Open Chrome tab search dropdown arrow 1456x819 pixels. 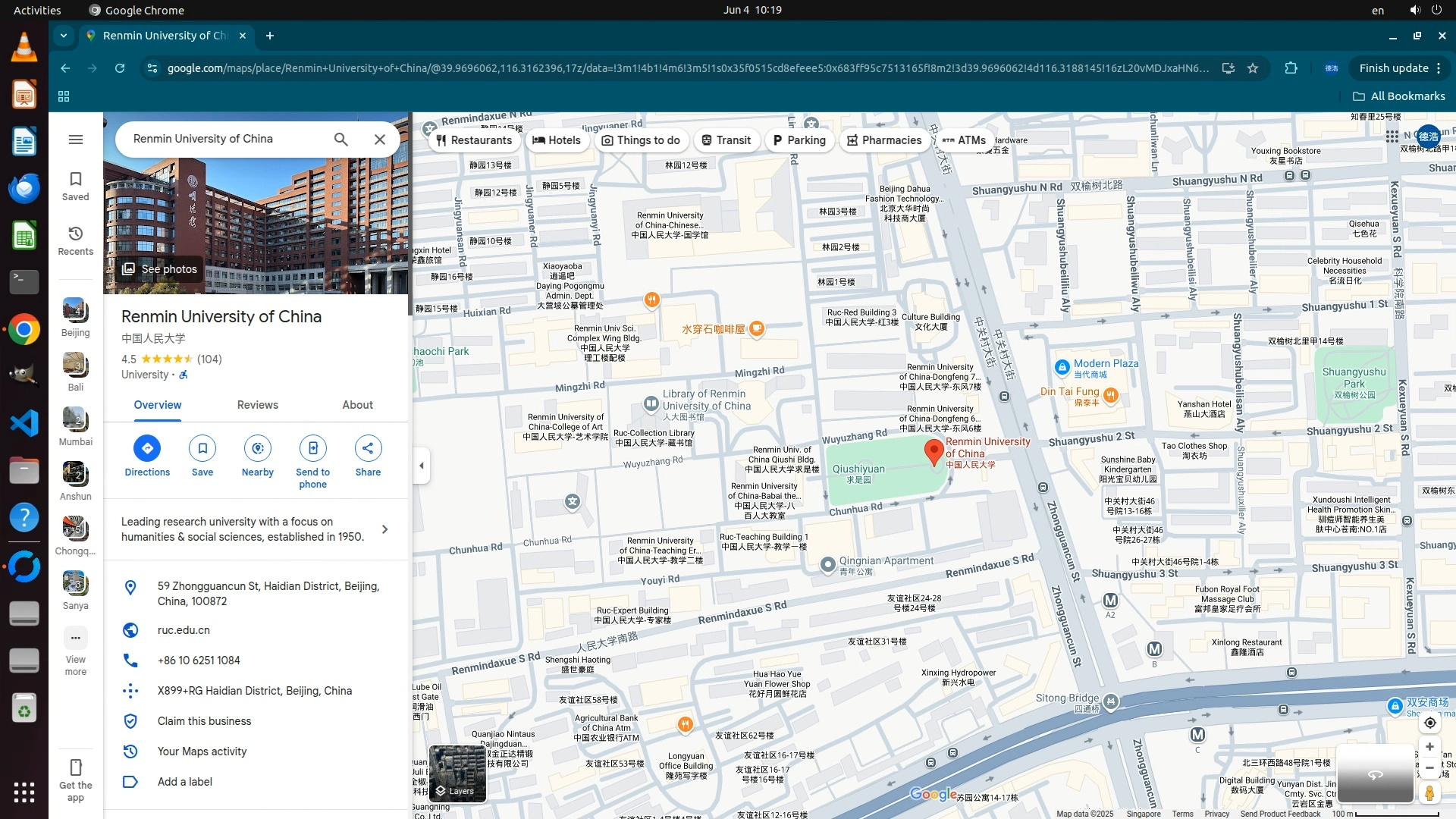click(64, 36)
